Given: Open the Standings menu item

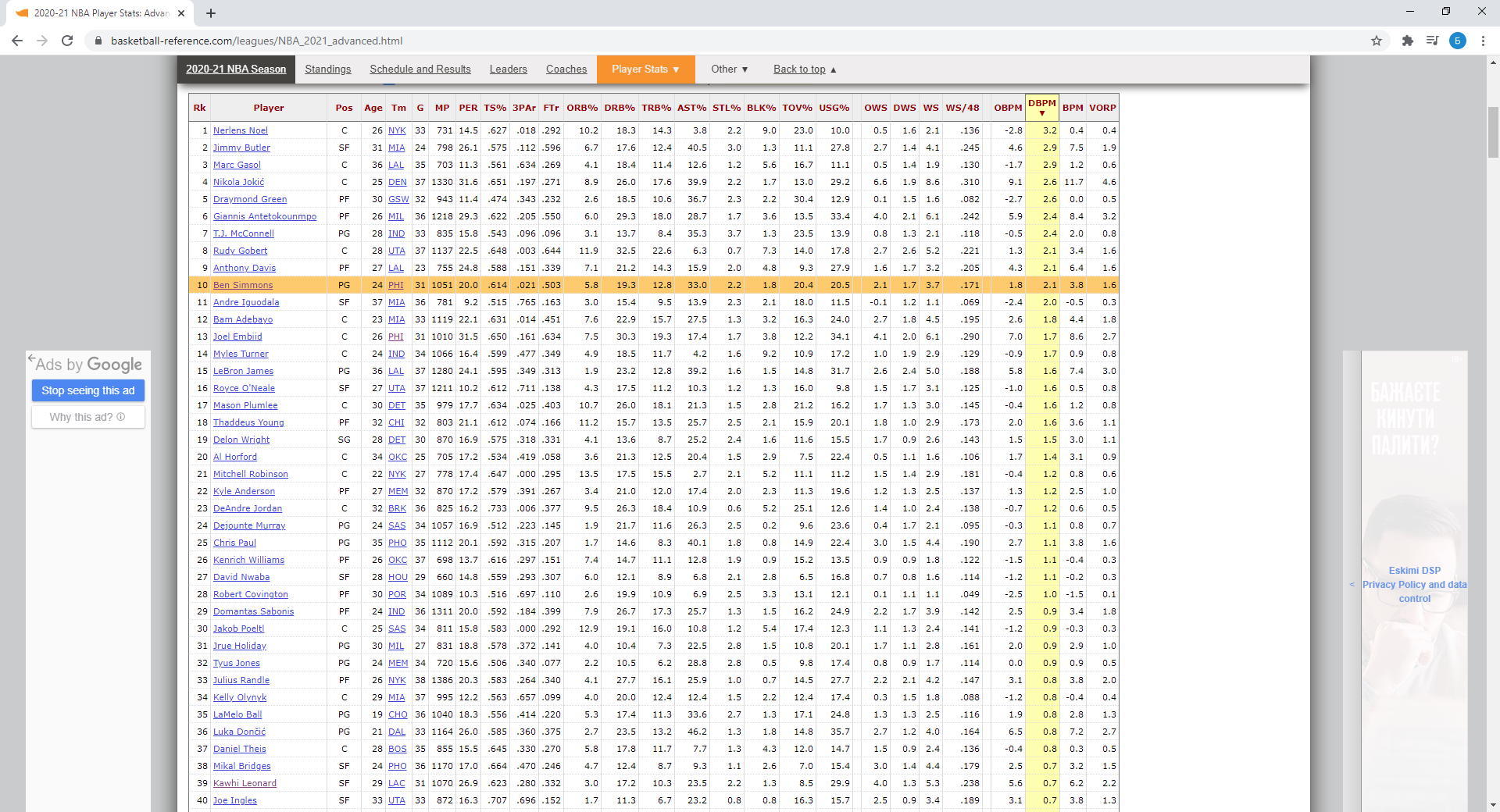Looking at the screenshot, I should (x=327, y=69).
